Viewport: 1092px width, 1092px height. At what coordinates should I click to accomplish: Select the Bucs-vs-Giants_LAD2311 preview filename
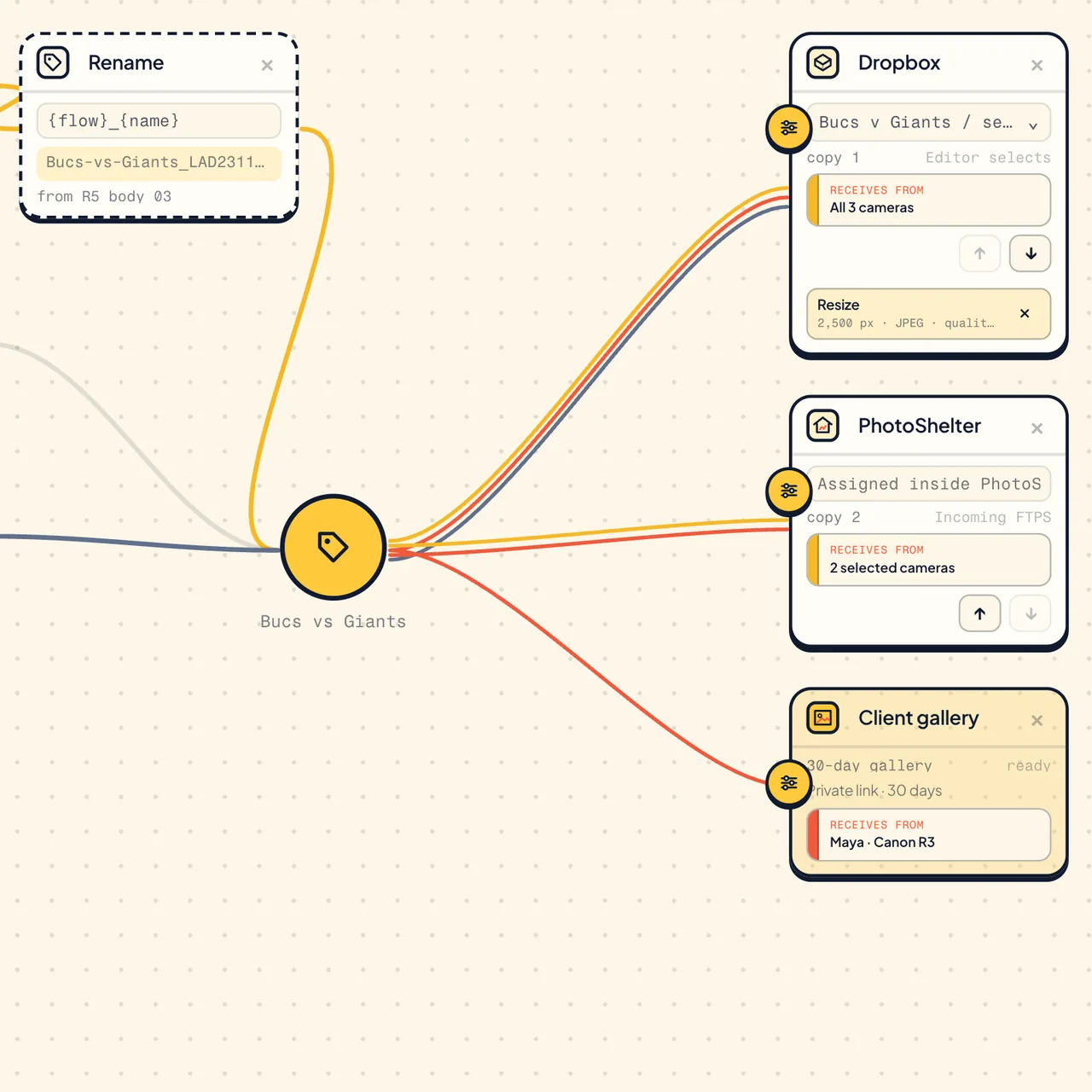[159, 162]
